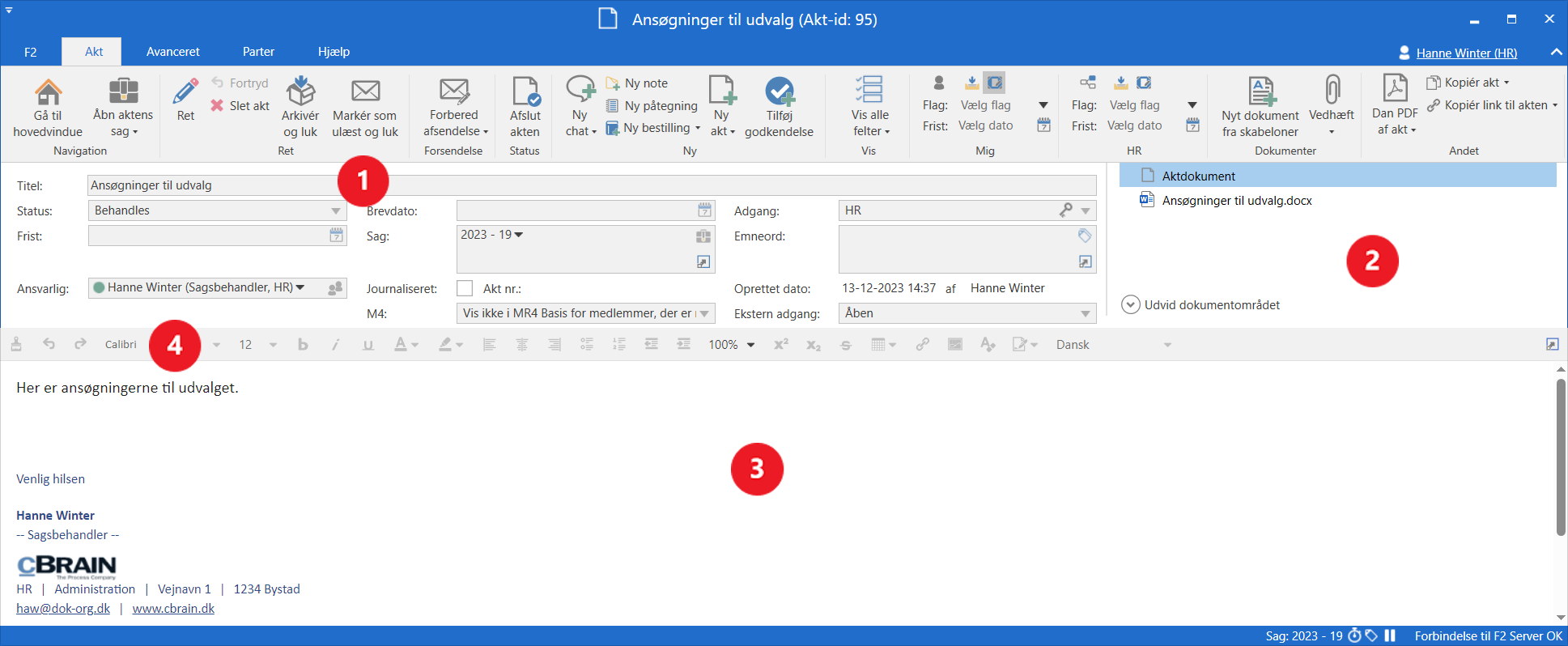
Task: Open Ansøgninger til udvalg.docx document
Action: pos(1236,201)
